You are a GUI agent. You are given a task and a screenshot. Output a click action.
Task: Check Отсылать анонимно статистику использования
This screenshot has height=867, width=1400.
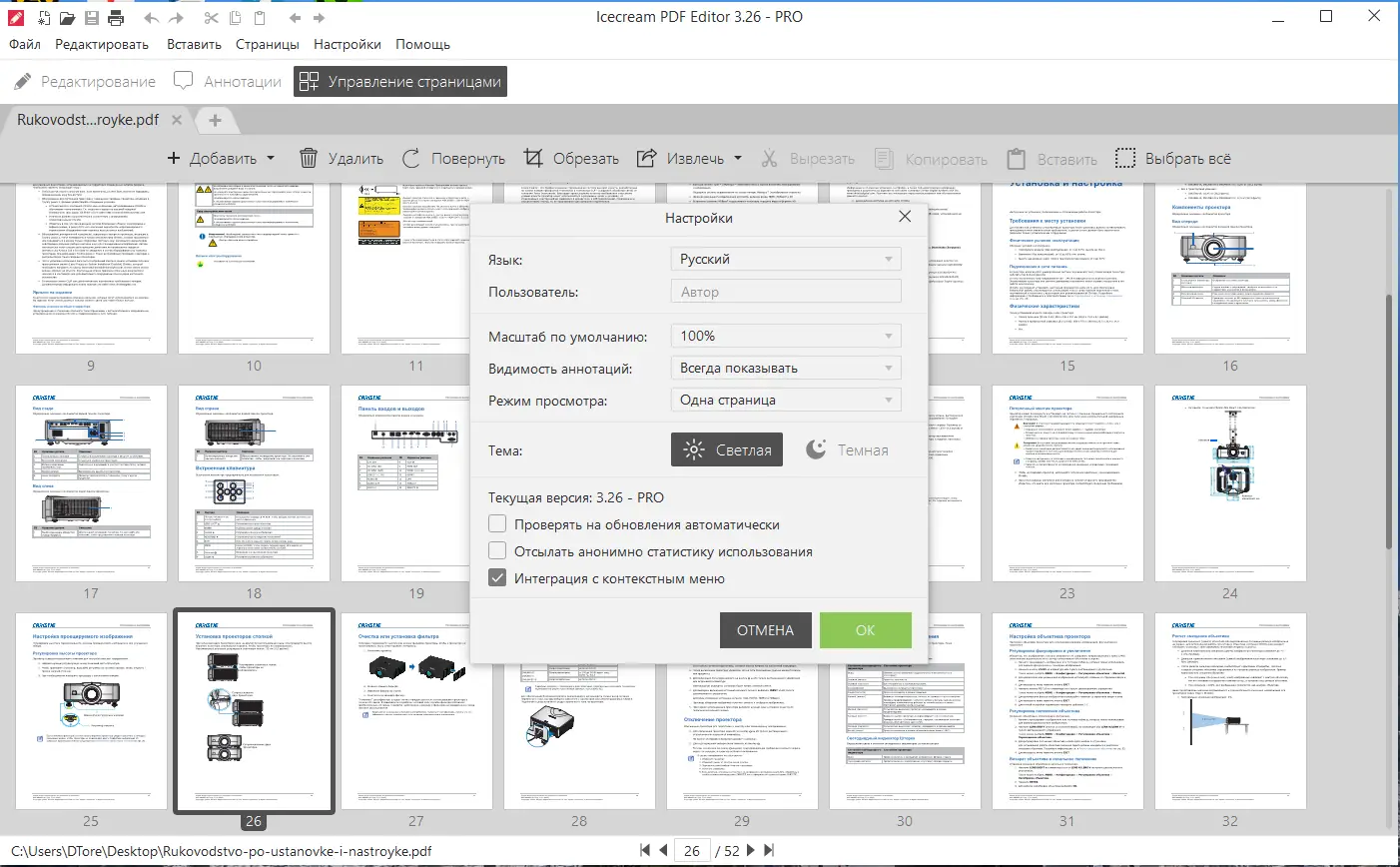[496, 550]
